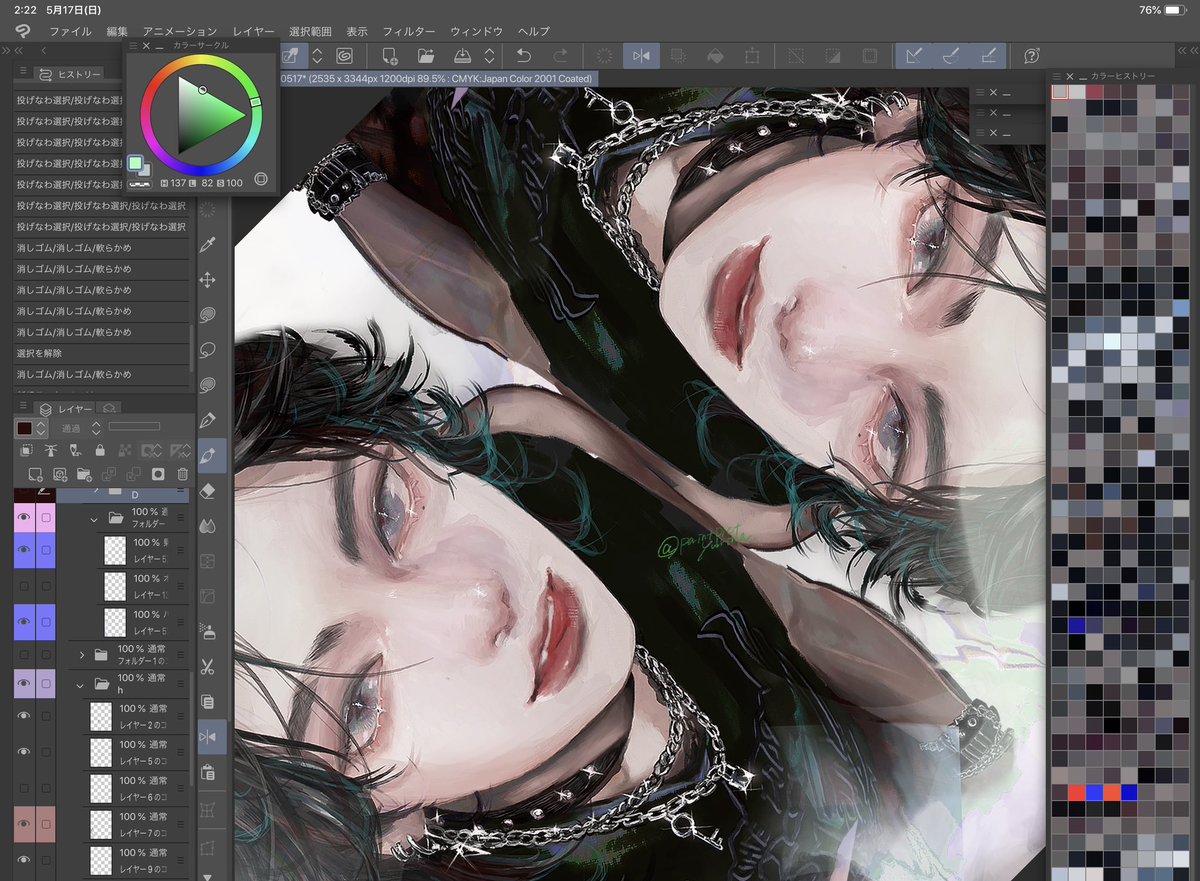The image size is (1200, 881).
Task: Select the transparent color below the main swatches
Action: click(x=142, y=183)
